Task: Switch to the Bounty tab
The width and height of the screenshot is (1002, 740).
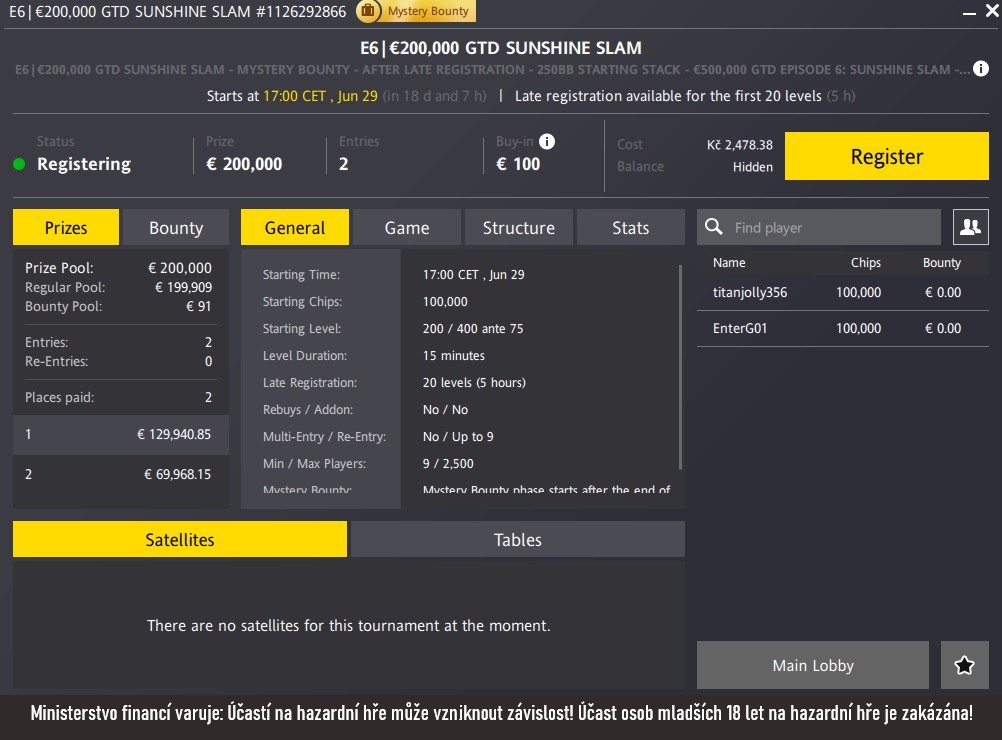Action: tap(176, 227)
